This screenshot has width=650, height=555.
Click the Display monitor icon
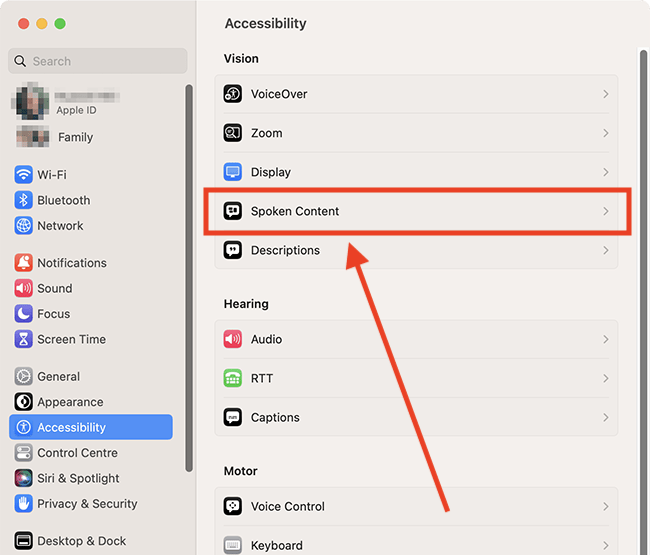point(233,172)
